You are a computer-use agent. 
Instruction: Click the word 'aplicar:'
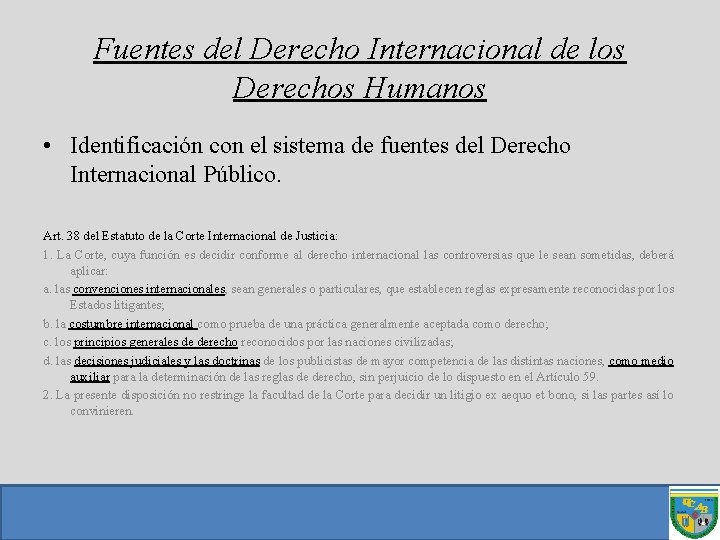[89, 271]
